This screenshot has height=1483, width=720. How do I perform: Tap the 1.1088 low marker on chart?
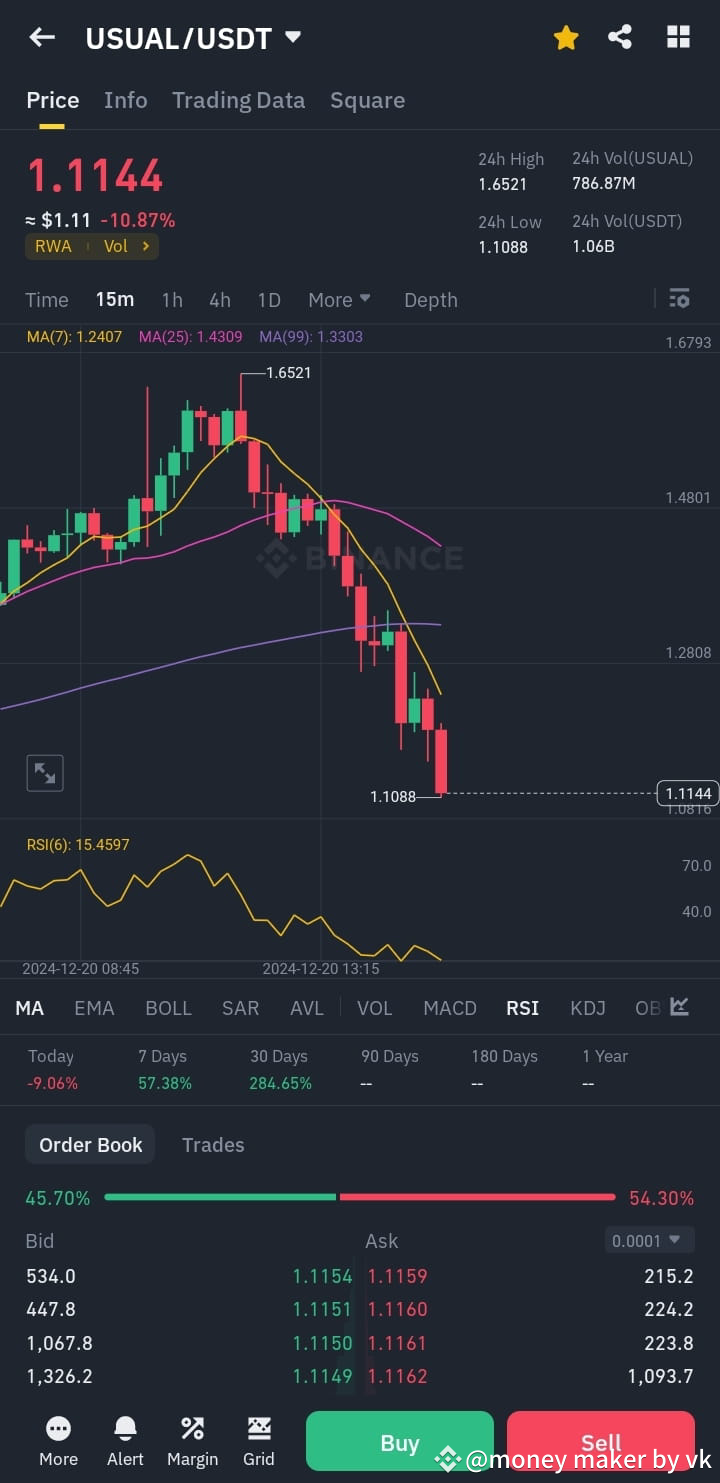coord(393,797)
